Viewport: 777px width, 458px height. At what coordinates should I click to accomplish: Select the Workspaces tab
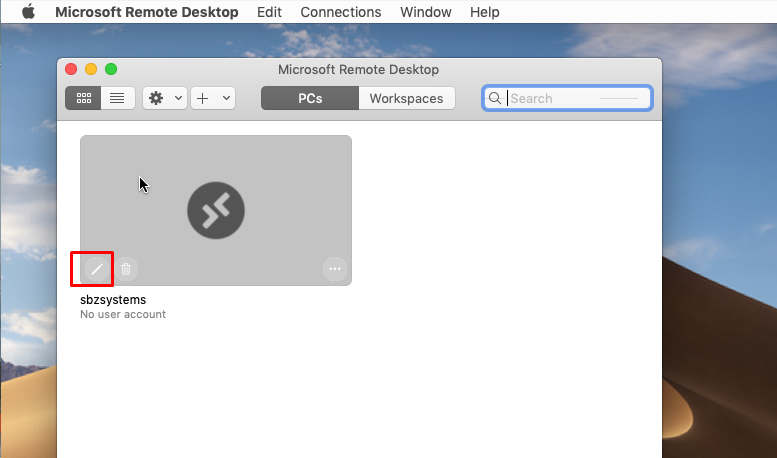click(406, 98)
